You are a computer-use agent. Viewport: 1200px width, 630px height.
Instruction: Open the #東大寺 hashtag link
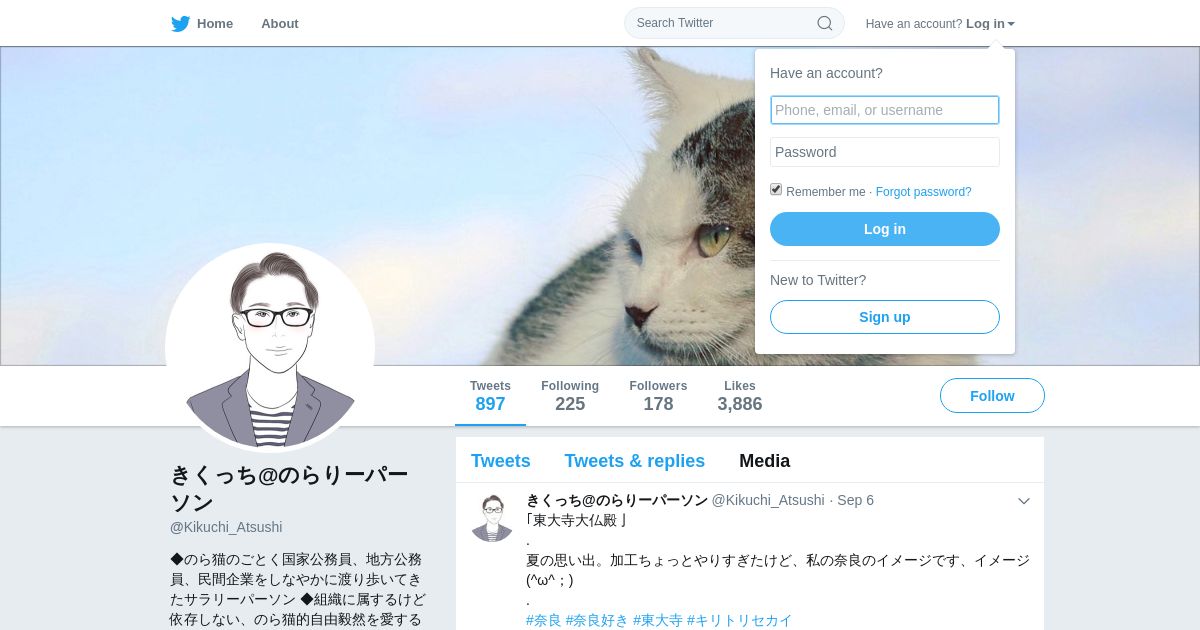[657, 620]
